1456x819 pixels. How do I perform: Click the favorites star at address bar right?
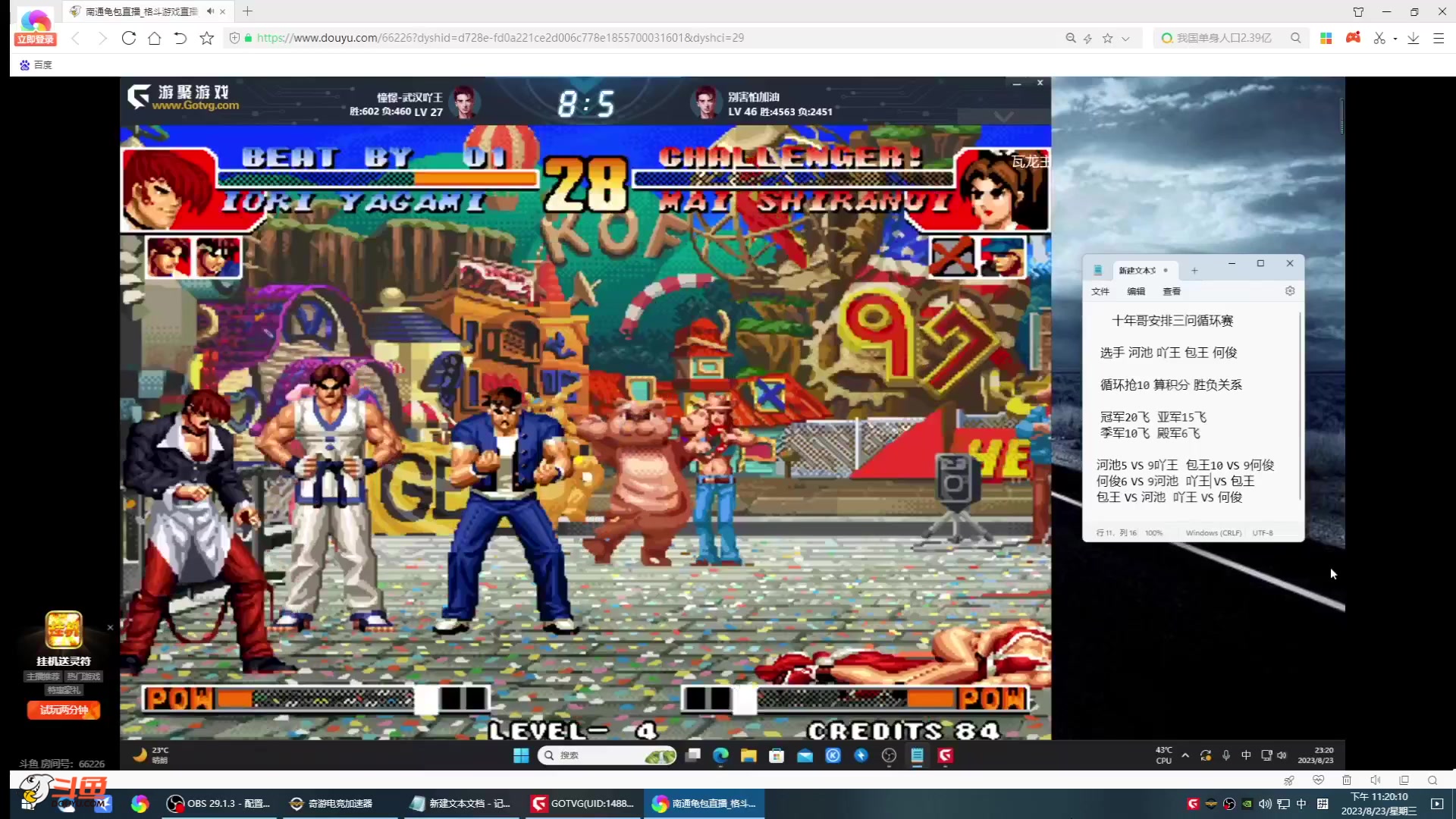[1108, 38]
